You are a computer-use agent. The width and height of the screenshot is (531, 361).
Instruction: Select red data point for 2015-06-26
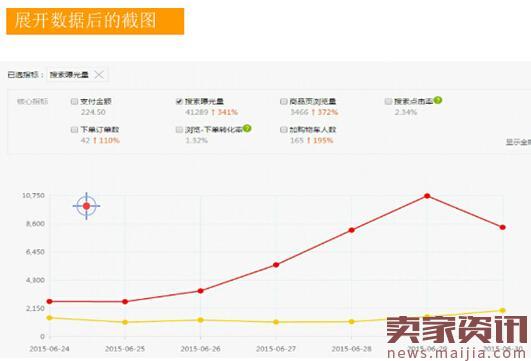tap(200, 291)
